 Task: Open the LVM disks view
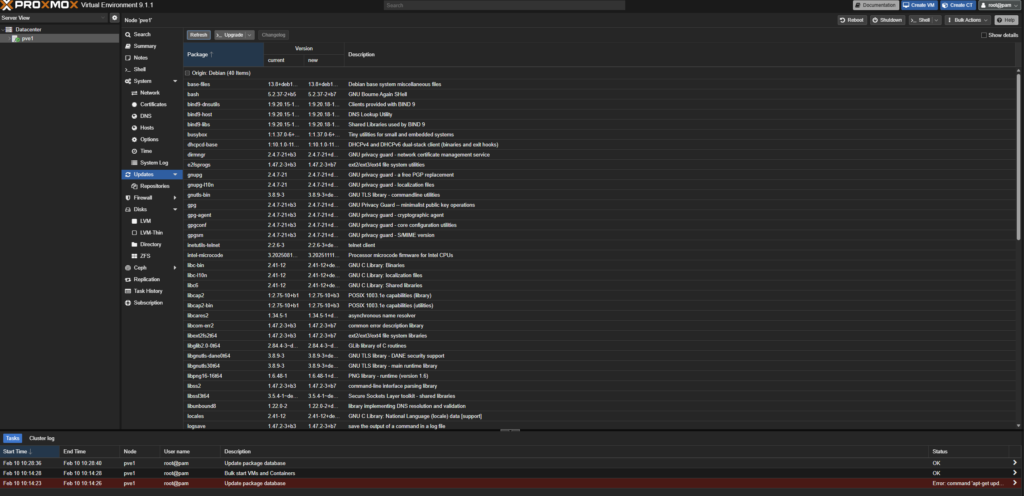145,221
